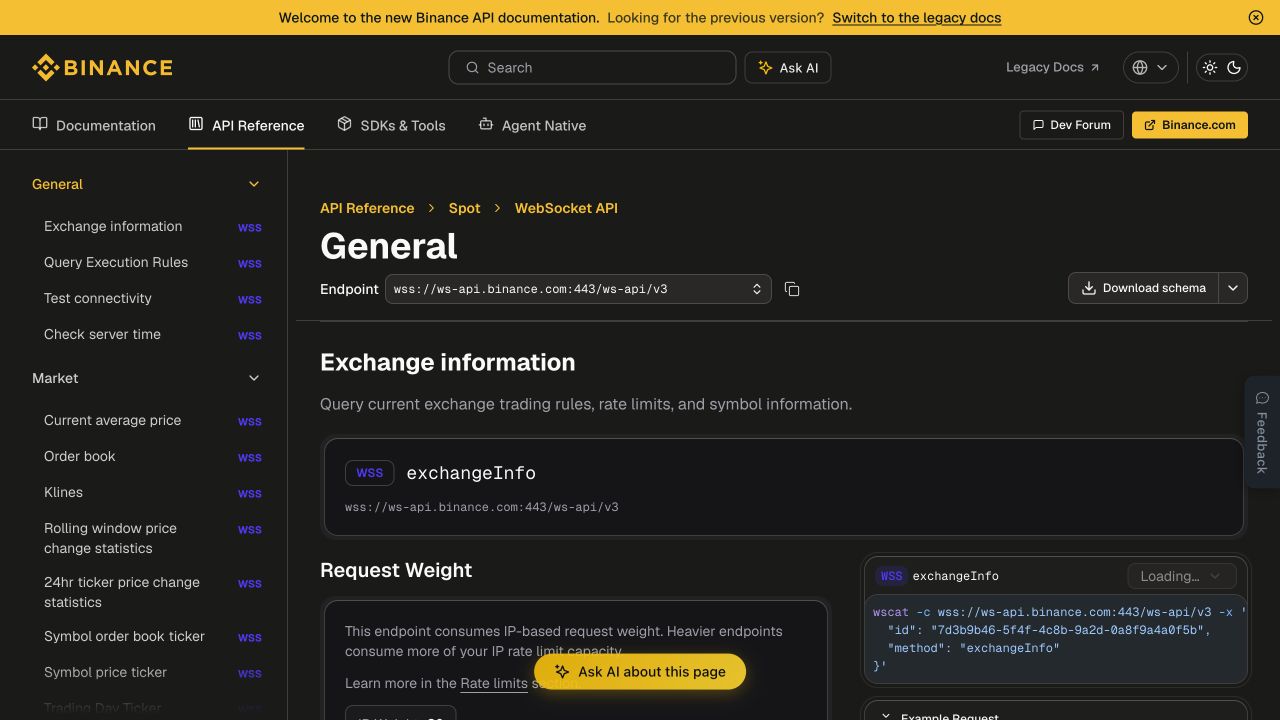
Task: Click the Agent Native robot icon
Action: (x=486, y=124)
